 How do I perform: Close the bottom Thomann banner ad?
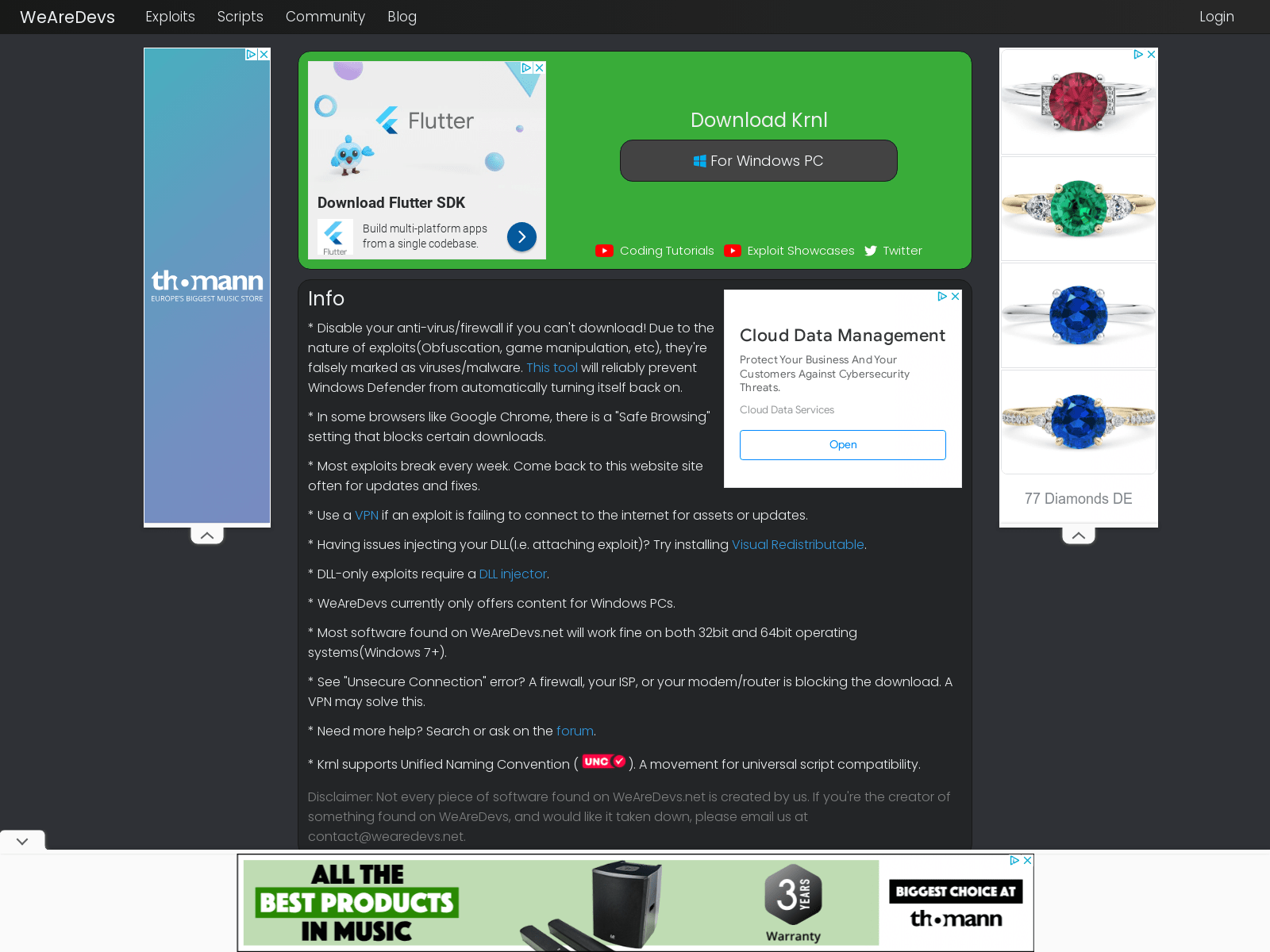[1027, 861]
